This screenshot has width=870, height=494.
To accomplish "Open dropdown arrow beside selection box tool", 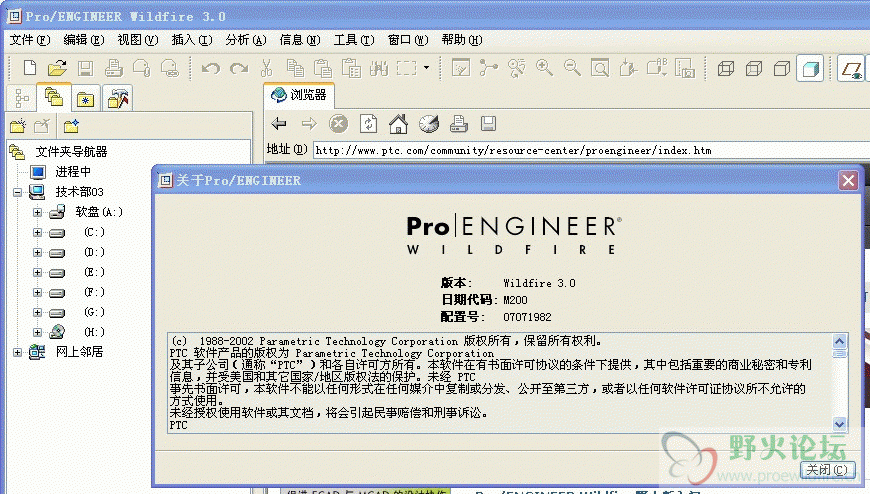I will (426, 68).
